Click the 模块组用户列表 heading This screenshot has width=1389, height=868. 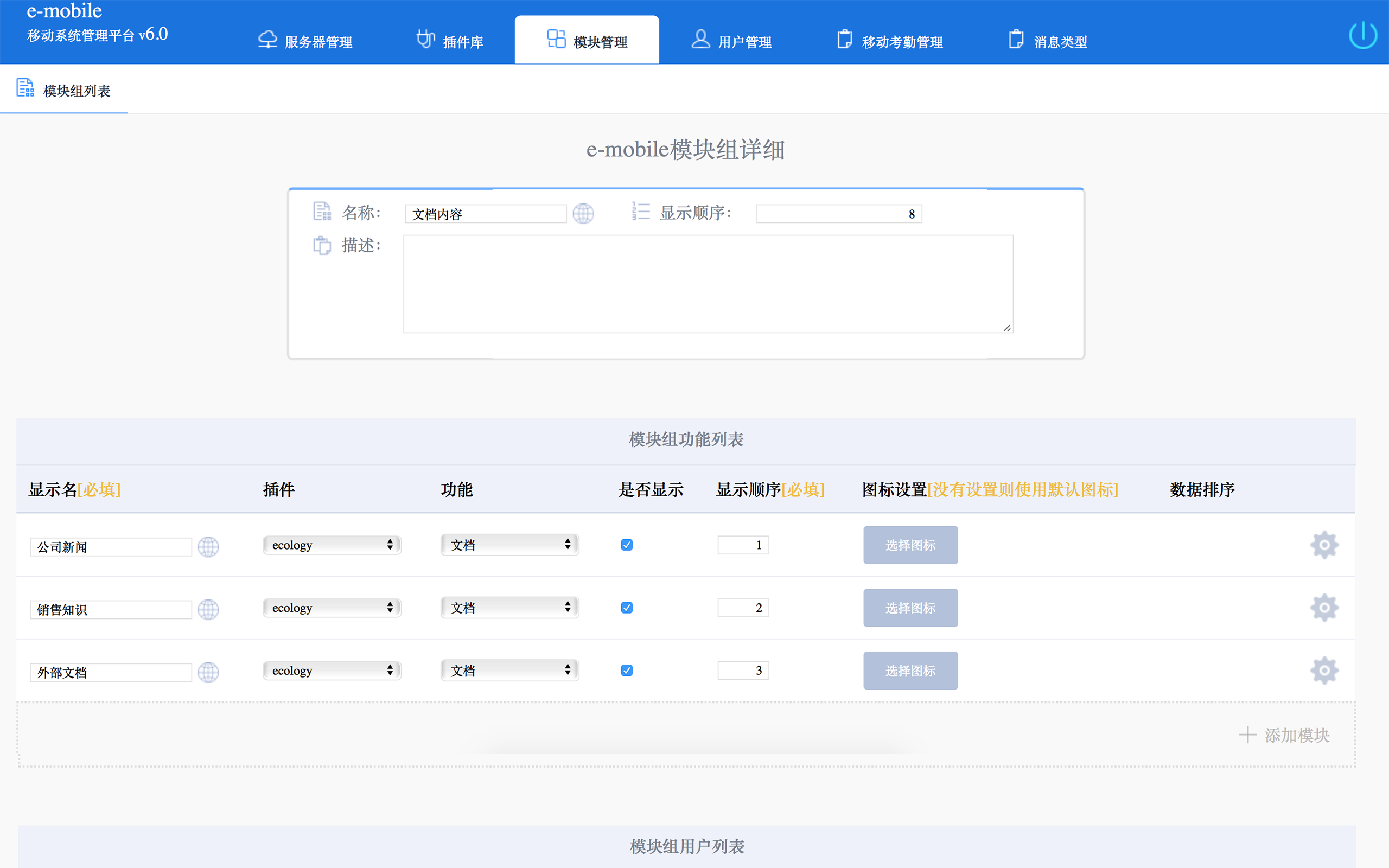coord(686,846)
